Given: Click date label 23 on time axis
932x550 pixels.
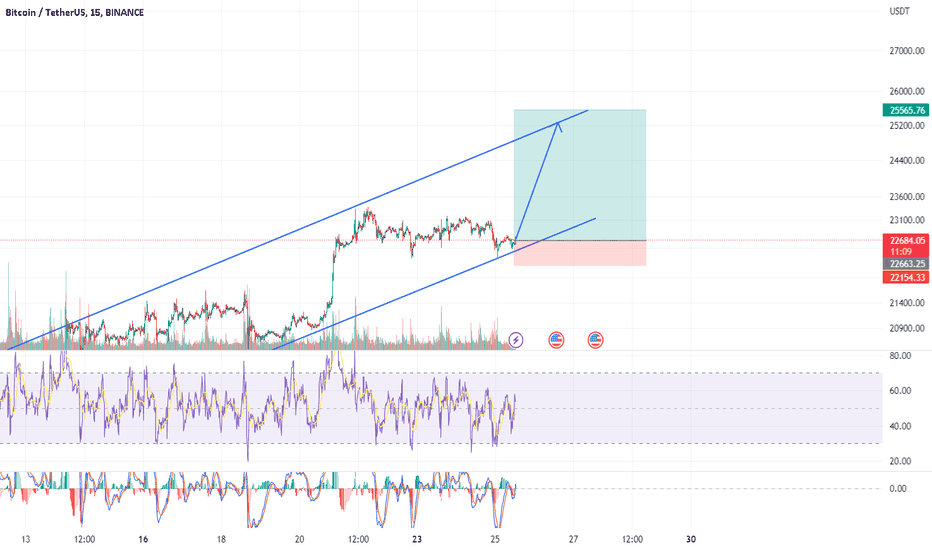Looking at the screenshot, I should coord(417,539).
